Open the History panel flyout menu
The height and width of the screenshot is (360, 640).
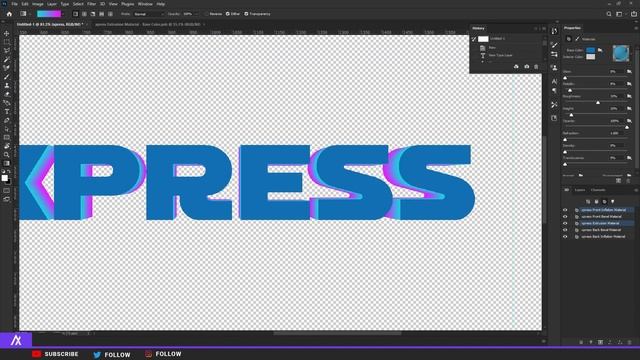[544, 29]
